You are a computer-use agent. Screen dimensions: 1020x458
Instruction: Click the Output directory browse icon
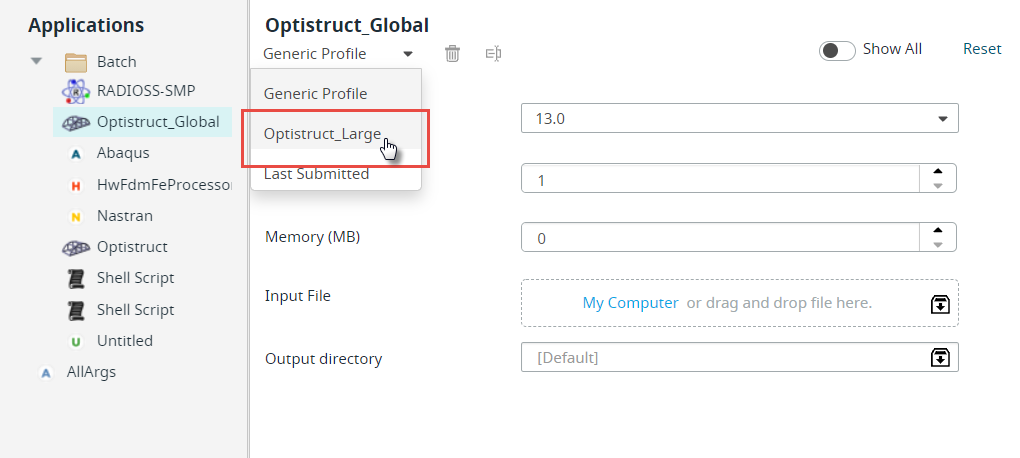941,357
